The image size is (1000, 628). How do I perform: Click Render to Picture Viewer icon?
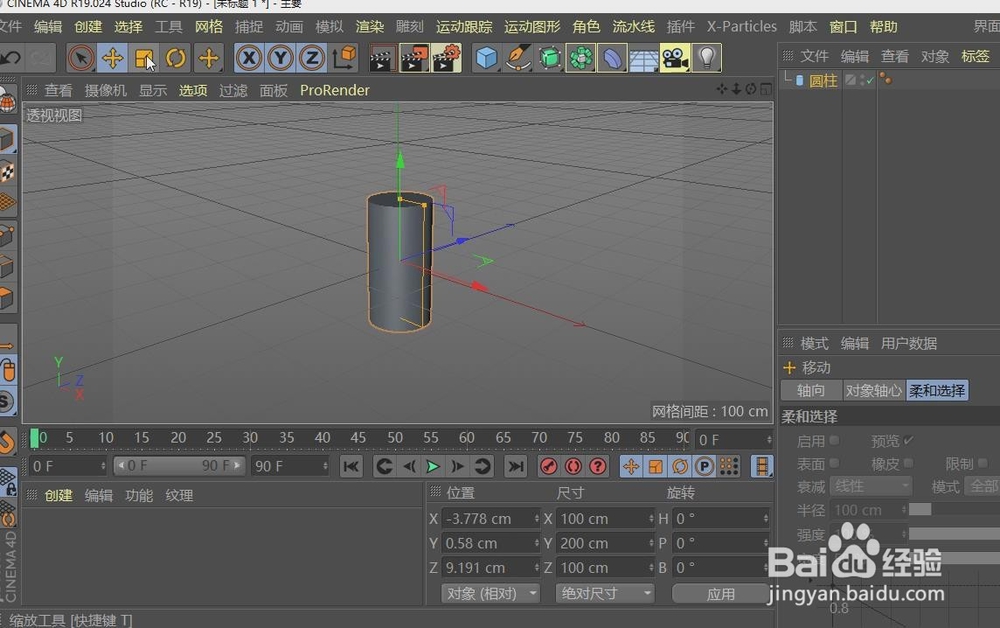(414, 58)
